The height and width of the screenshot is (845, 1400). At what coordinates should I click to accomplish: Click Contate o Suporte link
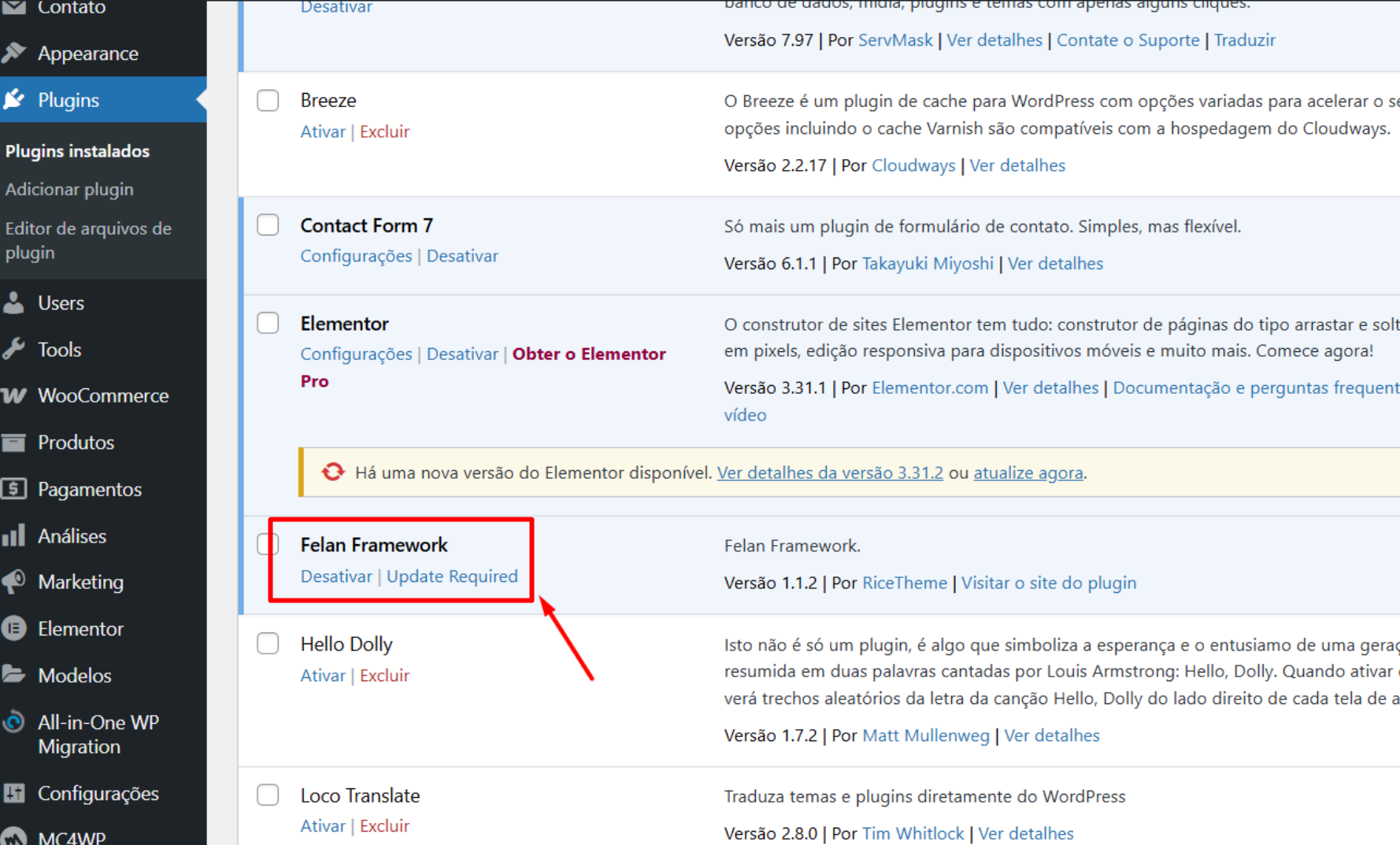pos(1128,40)
